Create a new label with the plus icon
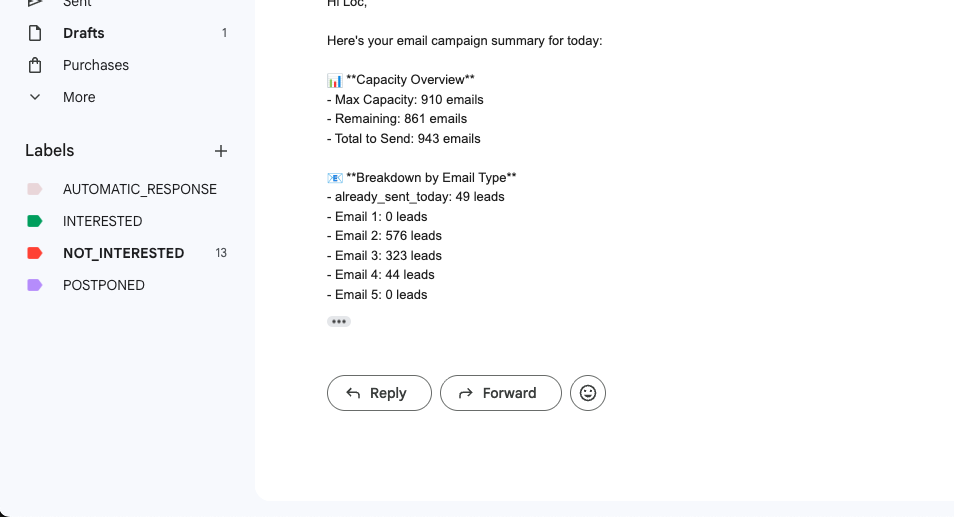This screenshot has height=517, width=954. pos(221,151)
